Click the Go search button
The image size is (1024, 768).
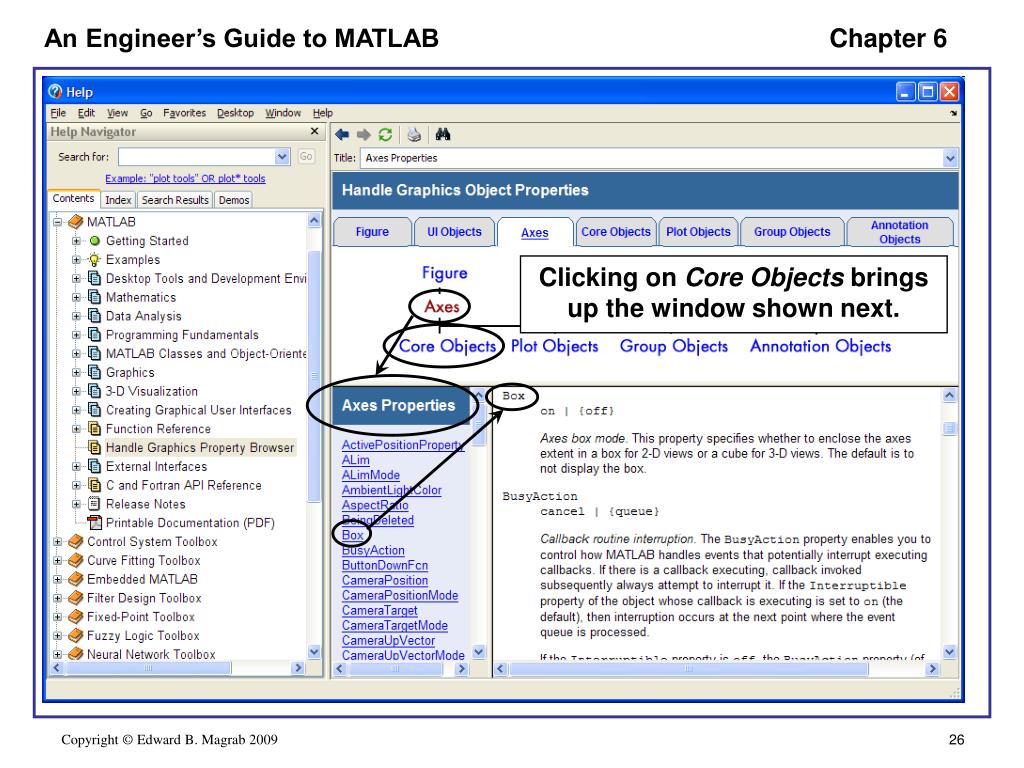tap(306, 157)
